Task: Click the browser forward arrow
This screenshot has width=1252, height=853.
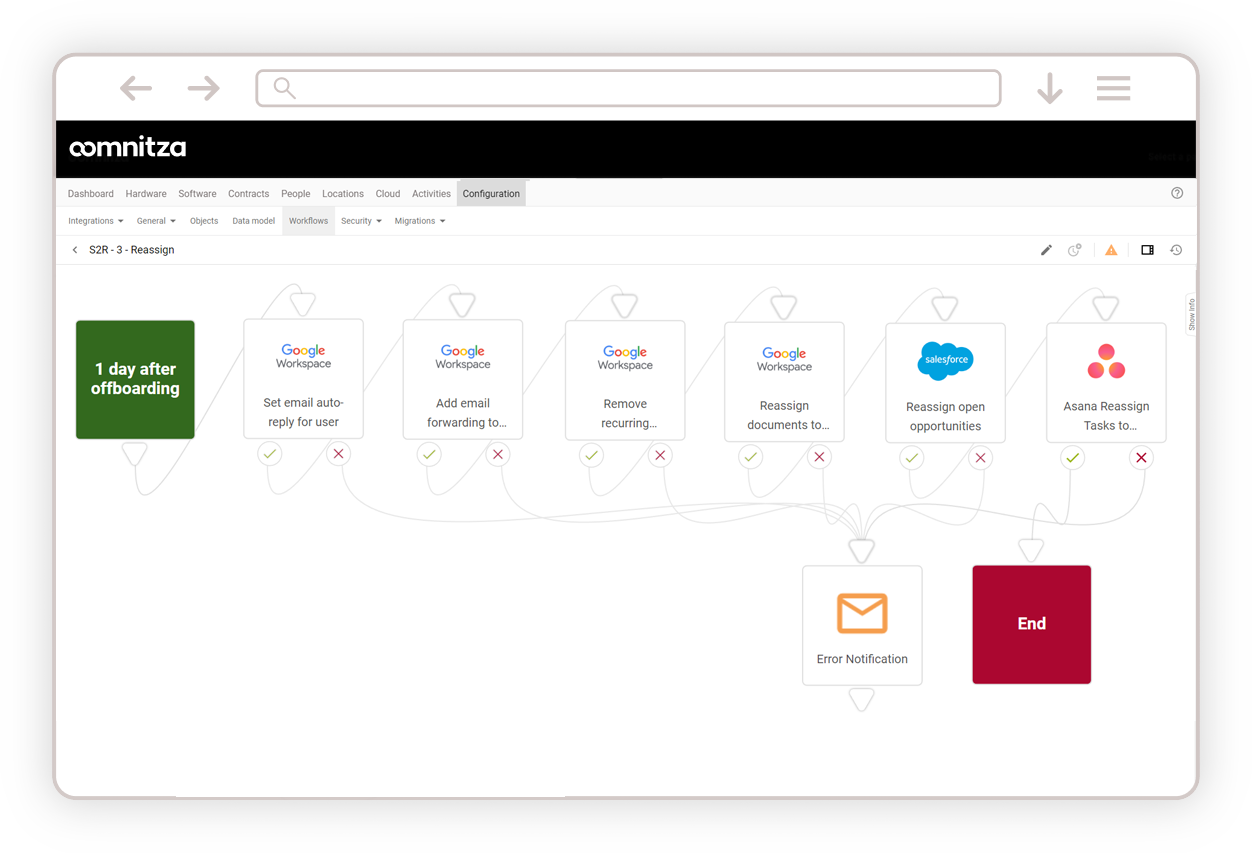Action: pyautogui.click(x=204, y=88)
